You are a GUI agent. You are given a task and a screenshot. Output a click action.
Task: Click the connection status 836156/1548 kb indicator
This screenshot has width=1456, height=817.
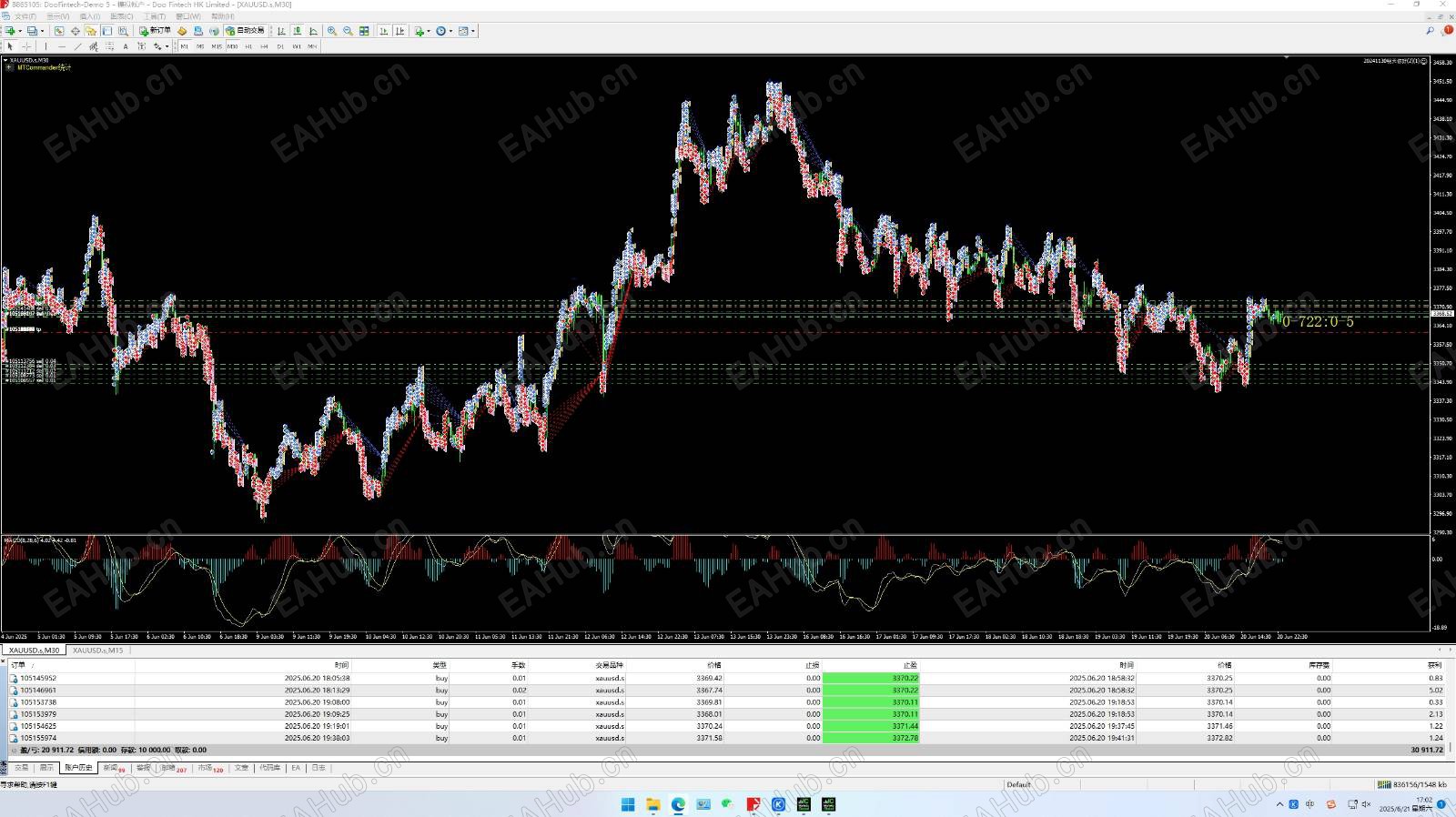1412,784
